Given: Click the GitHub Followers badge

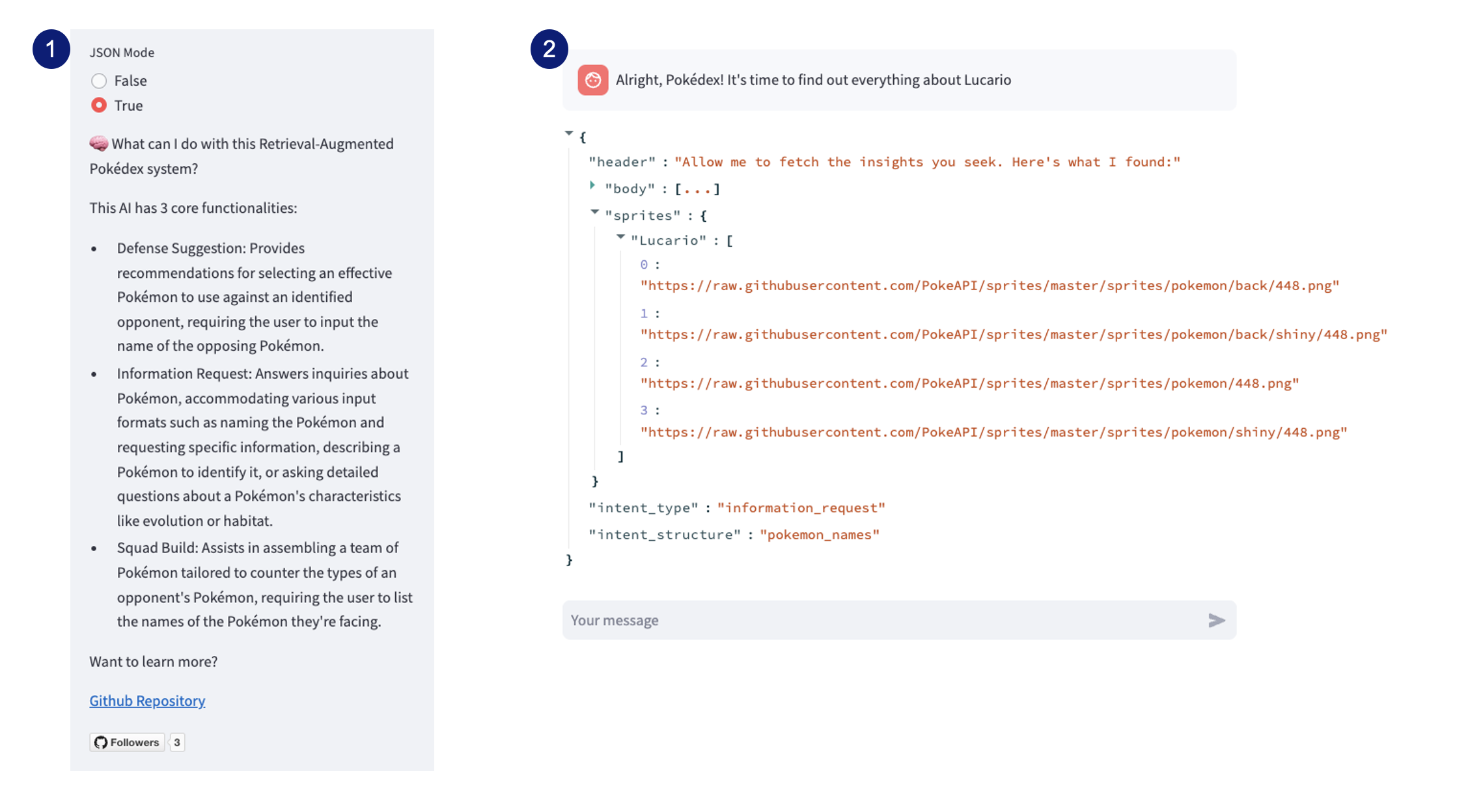Looking at the screenshot, I should tap(128, 742).
